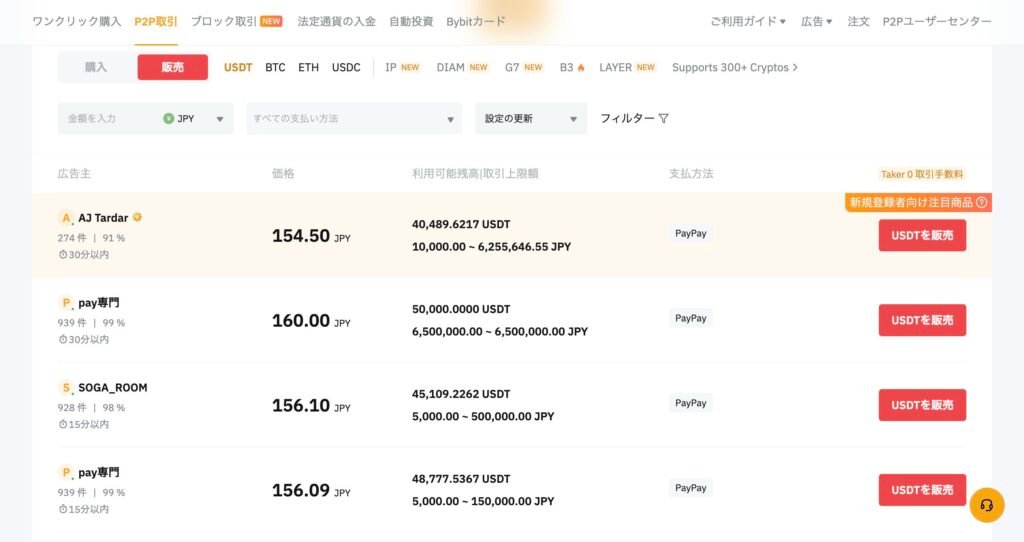Select USDC coin tab
The image size is (1024, 542).
coord(345,67)
